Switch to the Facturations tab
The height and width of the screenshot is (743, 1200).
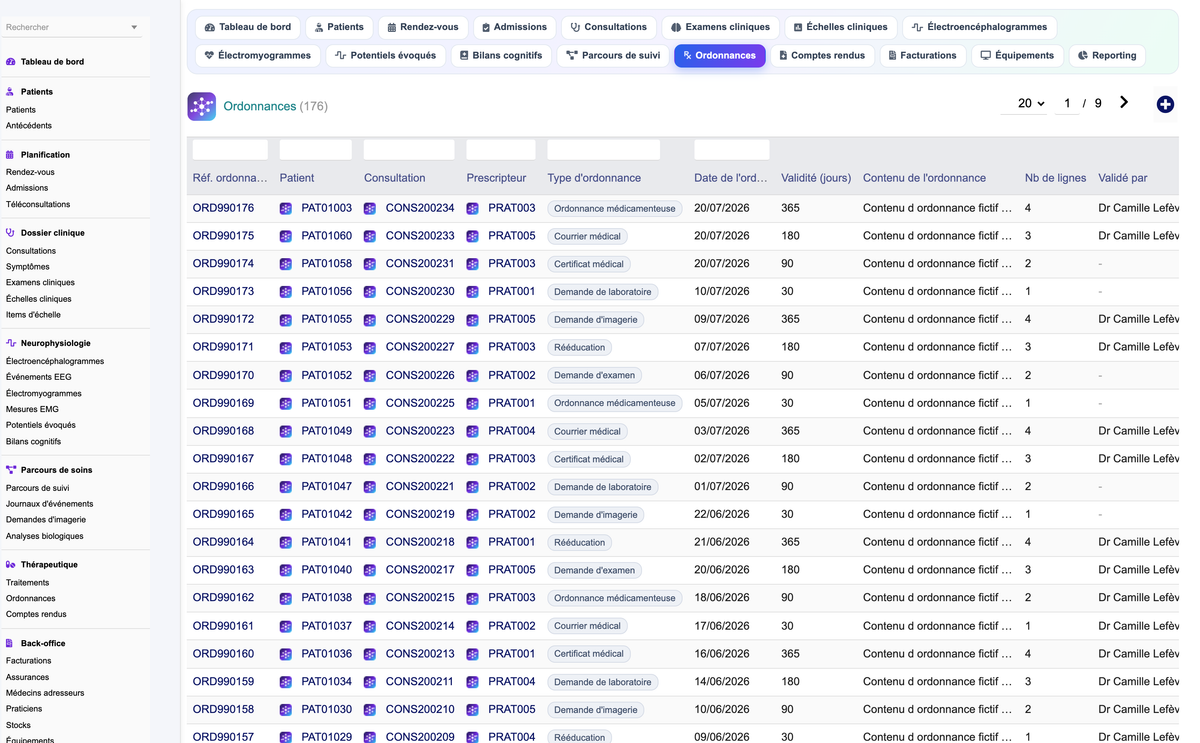922,55
